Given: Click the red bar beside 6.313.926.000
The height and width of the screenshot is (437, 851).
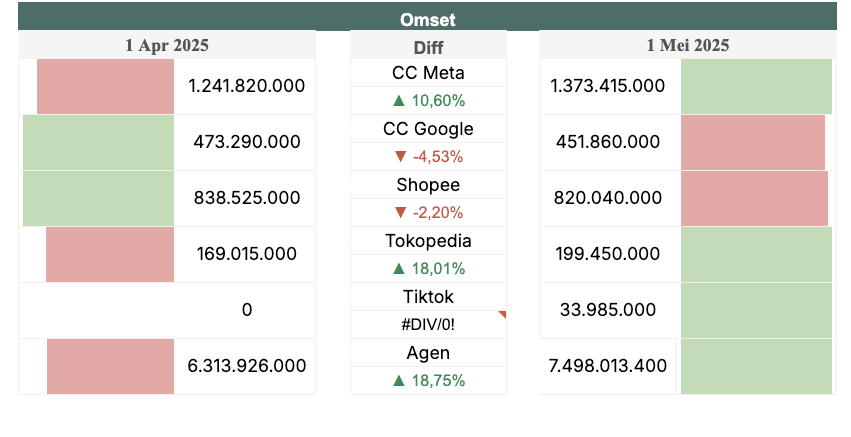Looking at the screenshot, I should click(110, 366).
